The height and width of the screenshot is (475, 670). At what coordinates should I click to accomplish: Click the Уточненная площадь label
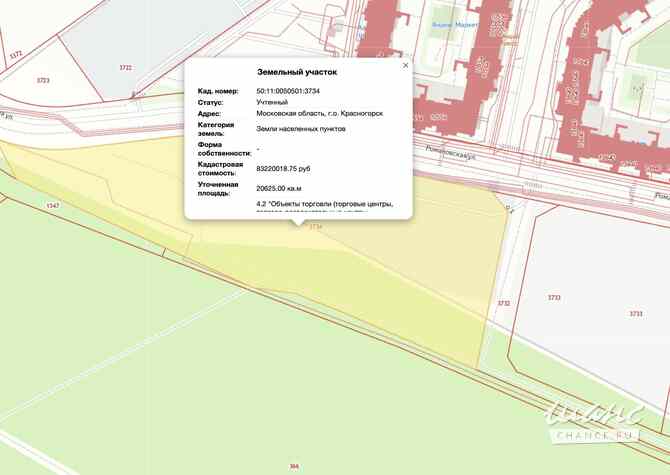(x=218, y=189)
